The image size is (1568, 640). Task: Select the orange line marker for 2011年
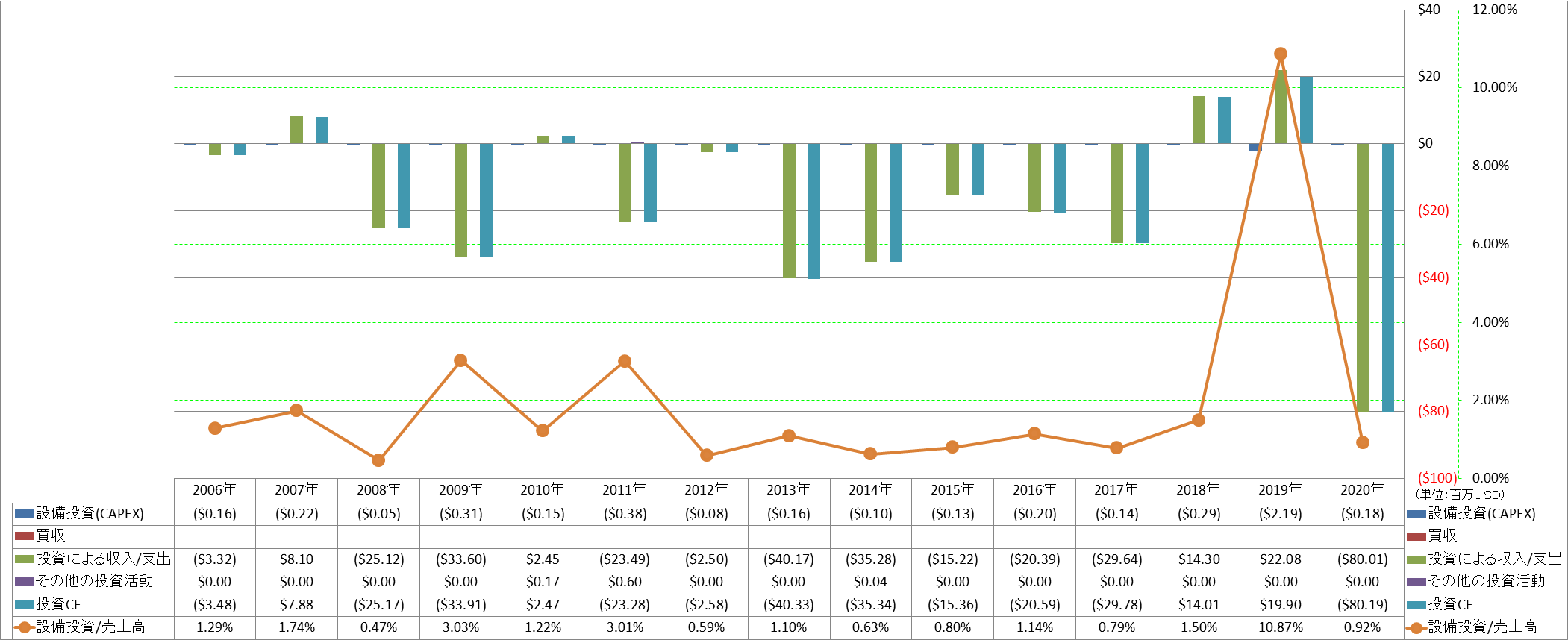click(x=625, y=361)
